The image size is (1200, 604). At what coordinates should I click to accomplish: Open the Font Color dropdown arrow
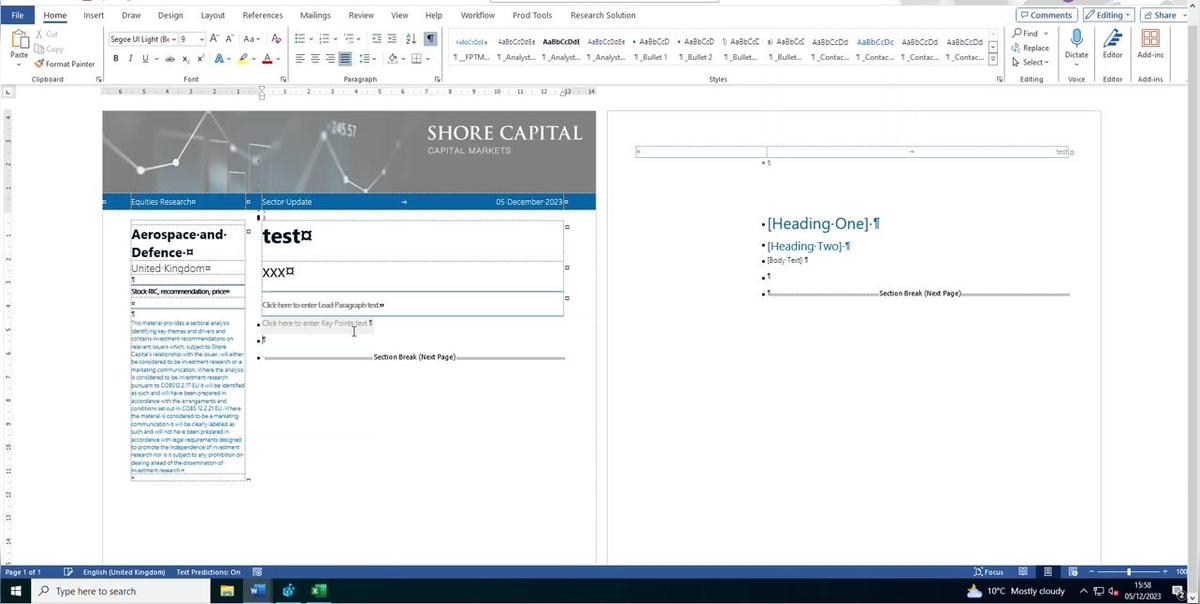(277, 59)
